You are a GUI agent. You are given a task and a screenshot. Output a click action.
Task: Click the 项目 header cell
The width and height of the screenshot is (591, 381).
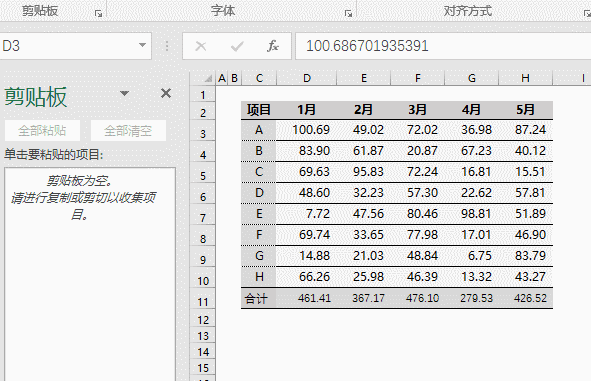coord(259,110)
